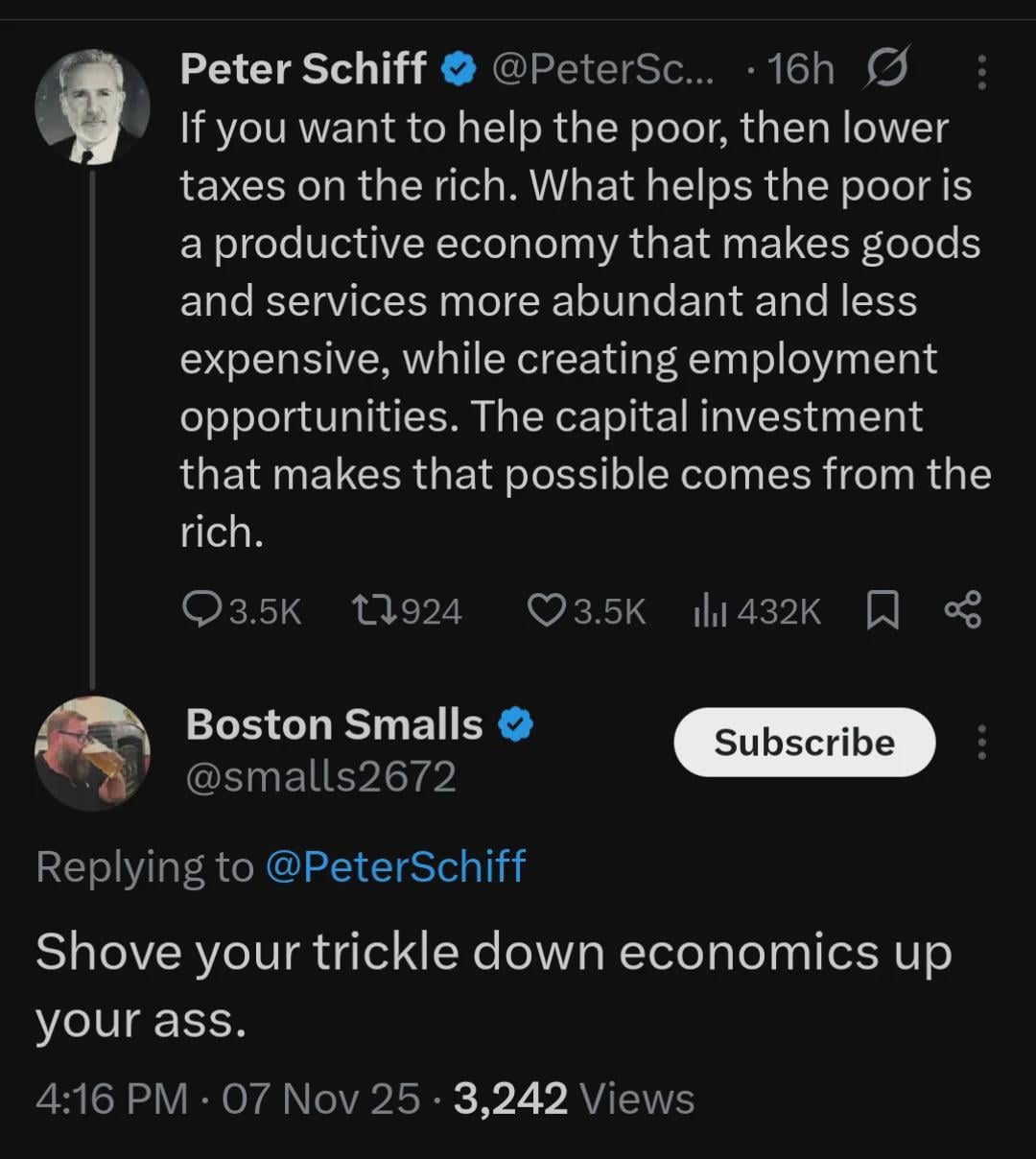Open more options menu beside Subscribe
The height and width of the screenshot is (1159, 1036).
[x=980, y=743]
